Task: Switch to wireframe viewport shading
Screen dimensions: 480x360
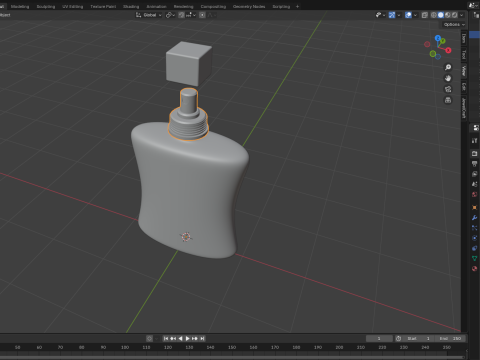Action: pyautogui.click(x=434, y=15)
